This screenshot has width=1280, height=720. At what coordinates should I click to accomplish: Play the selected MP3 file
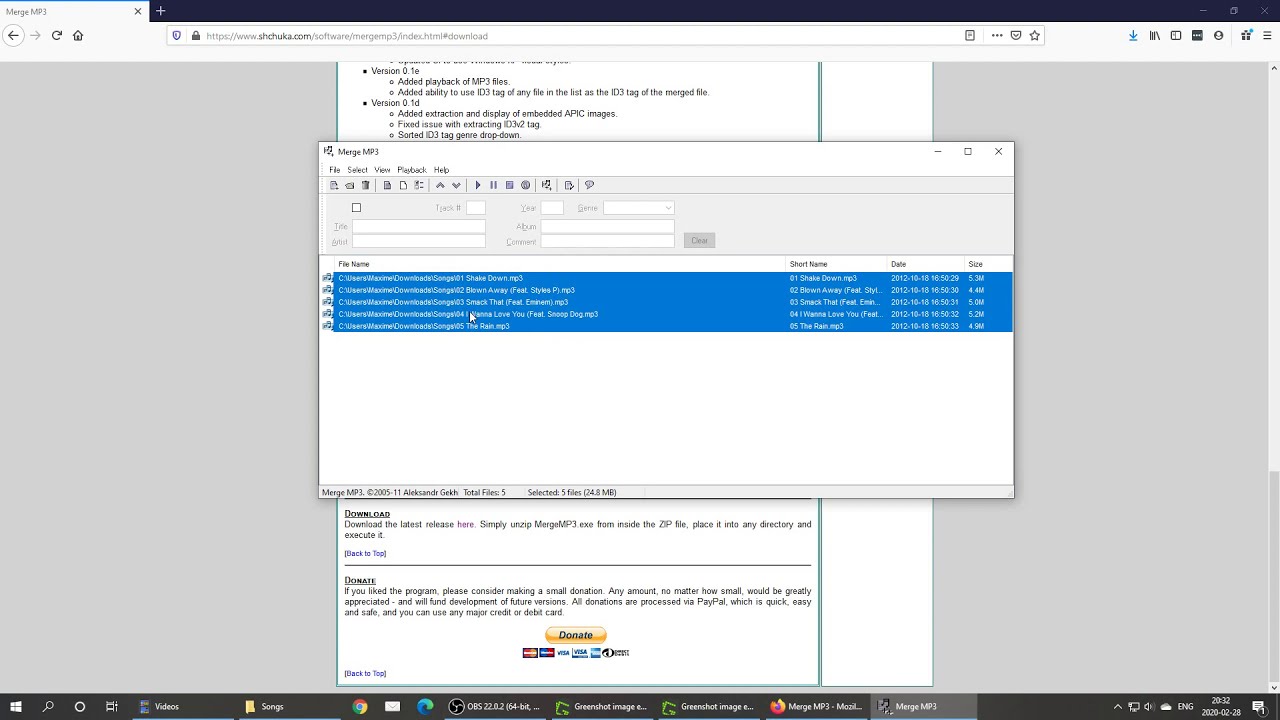(478, 185)
